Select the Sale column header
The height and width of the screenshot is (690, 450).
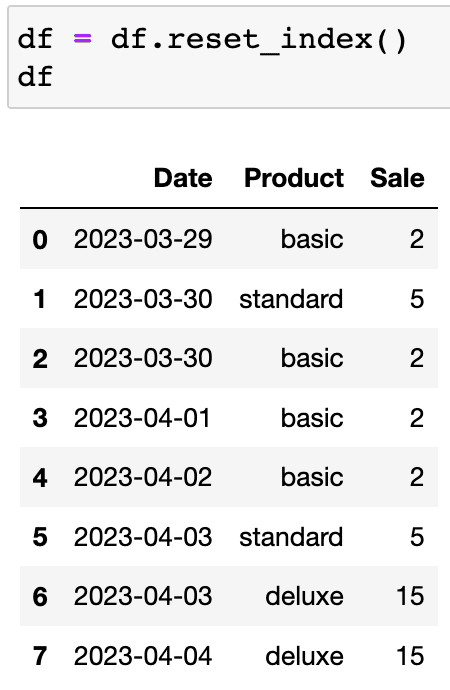click(x=397, y=178)
